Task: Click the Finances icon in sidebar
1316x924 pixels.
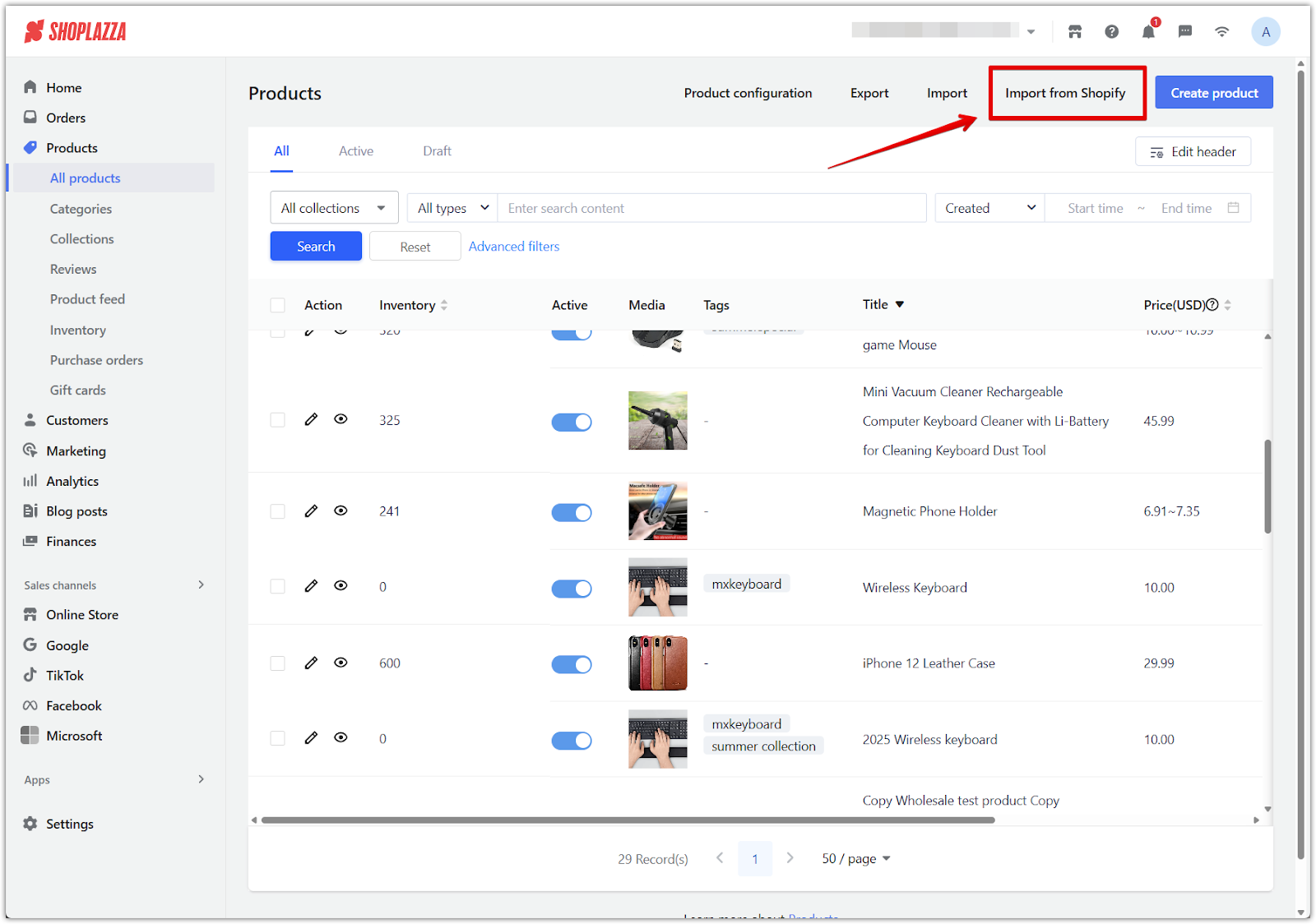Action: point(30,541)
